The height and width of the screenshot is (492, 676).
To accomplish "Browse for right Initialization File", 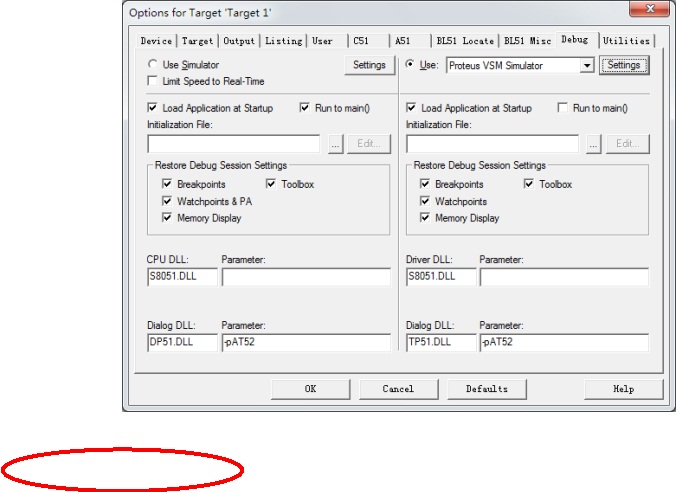I will tap(594, 144).
